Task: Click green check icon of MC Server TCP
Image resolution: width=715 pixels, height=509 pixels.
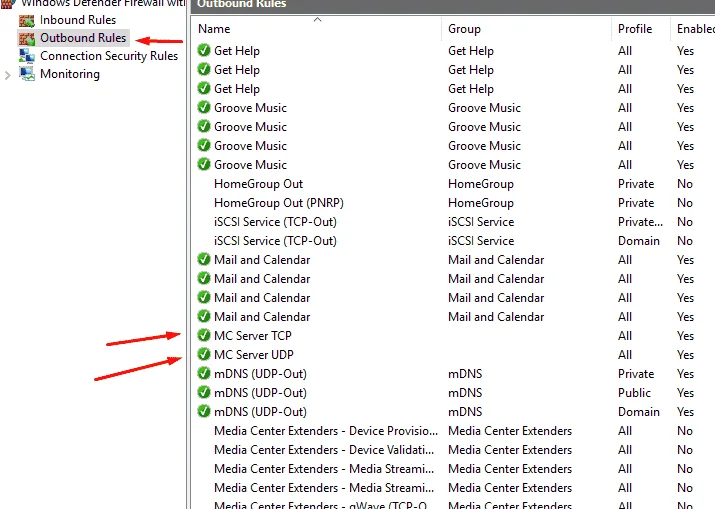Action: (204, 335)
